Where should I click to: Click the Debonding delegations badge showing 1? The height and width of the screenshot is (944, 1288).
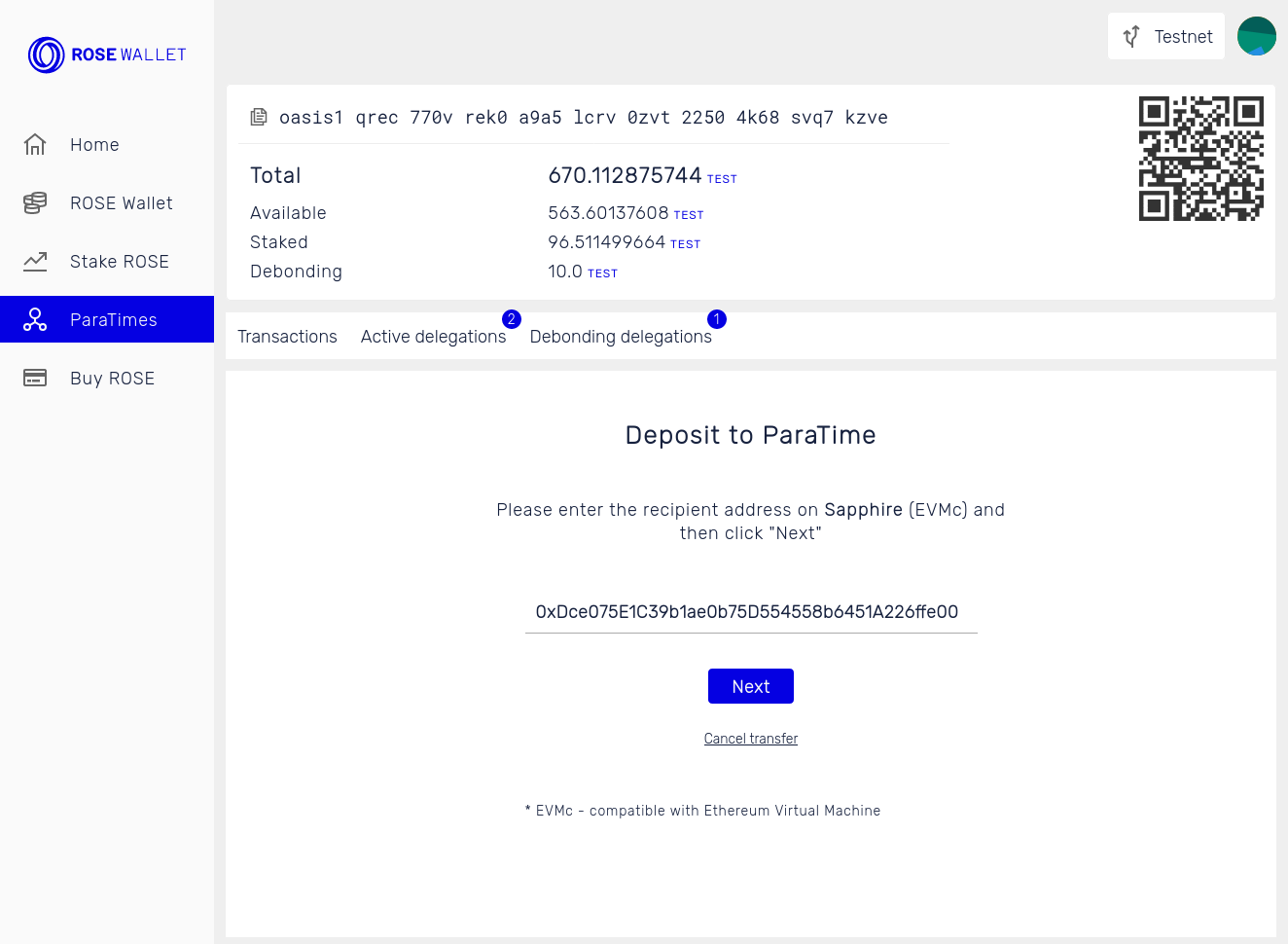717,318
